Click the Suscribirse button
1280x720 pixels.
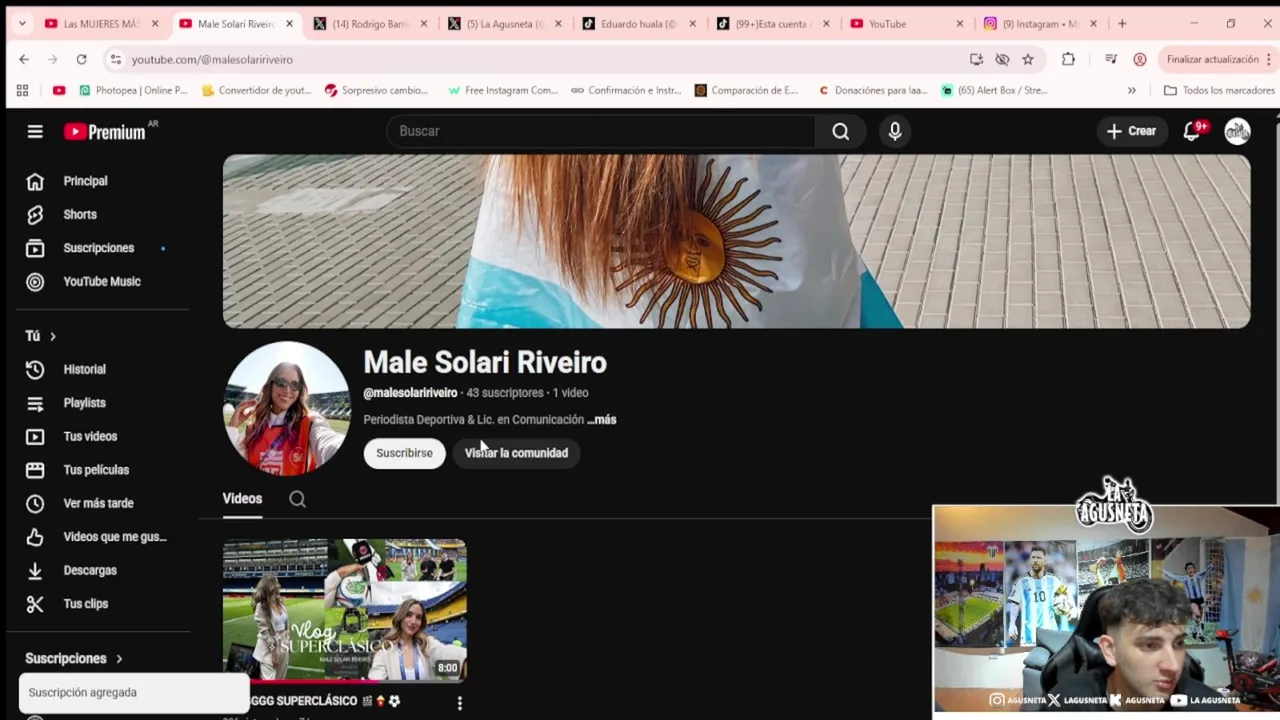404,453
